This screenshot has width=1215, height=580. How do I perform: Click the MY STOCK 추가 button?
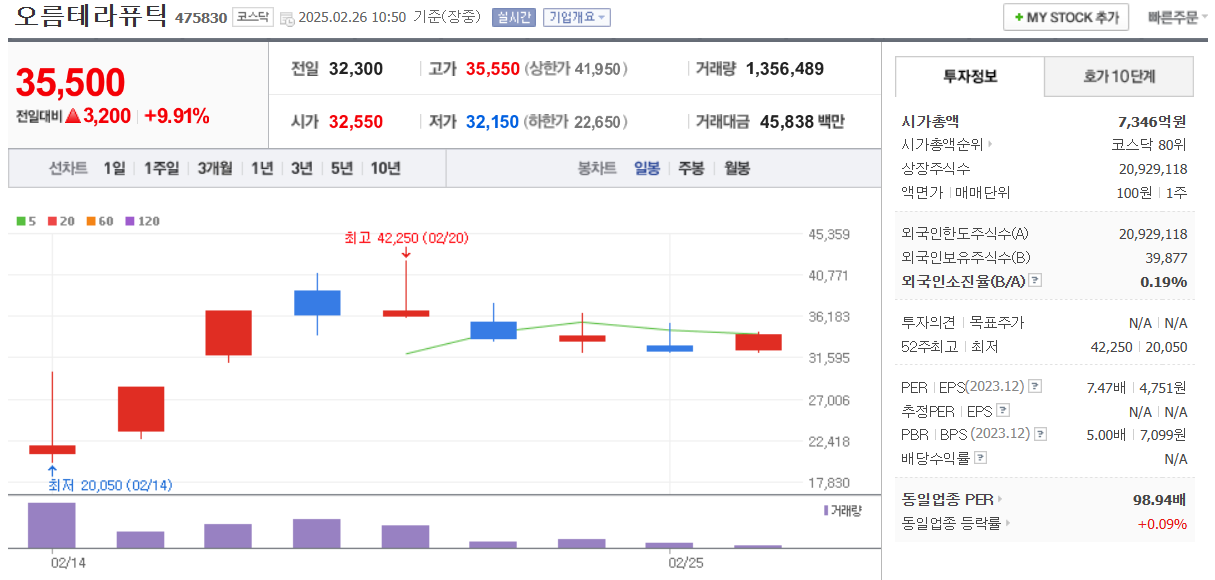coord(1066,17)
